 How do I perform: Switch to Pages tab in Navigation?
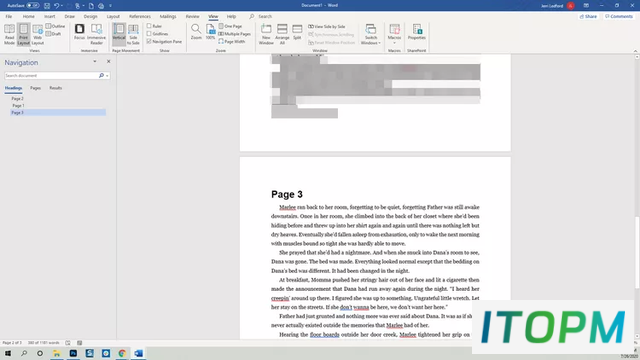35,88
